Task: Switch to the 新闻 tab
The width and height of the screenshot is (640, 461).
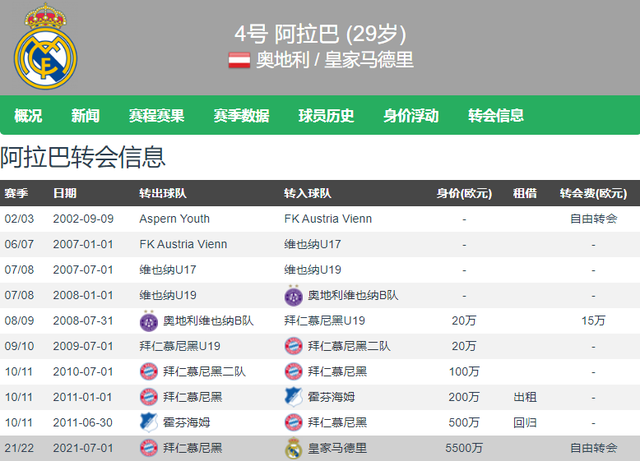Action: coord(85,116)
